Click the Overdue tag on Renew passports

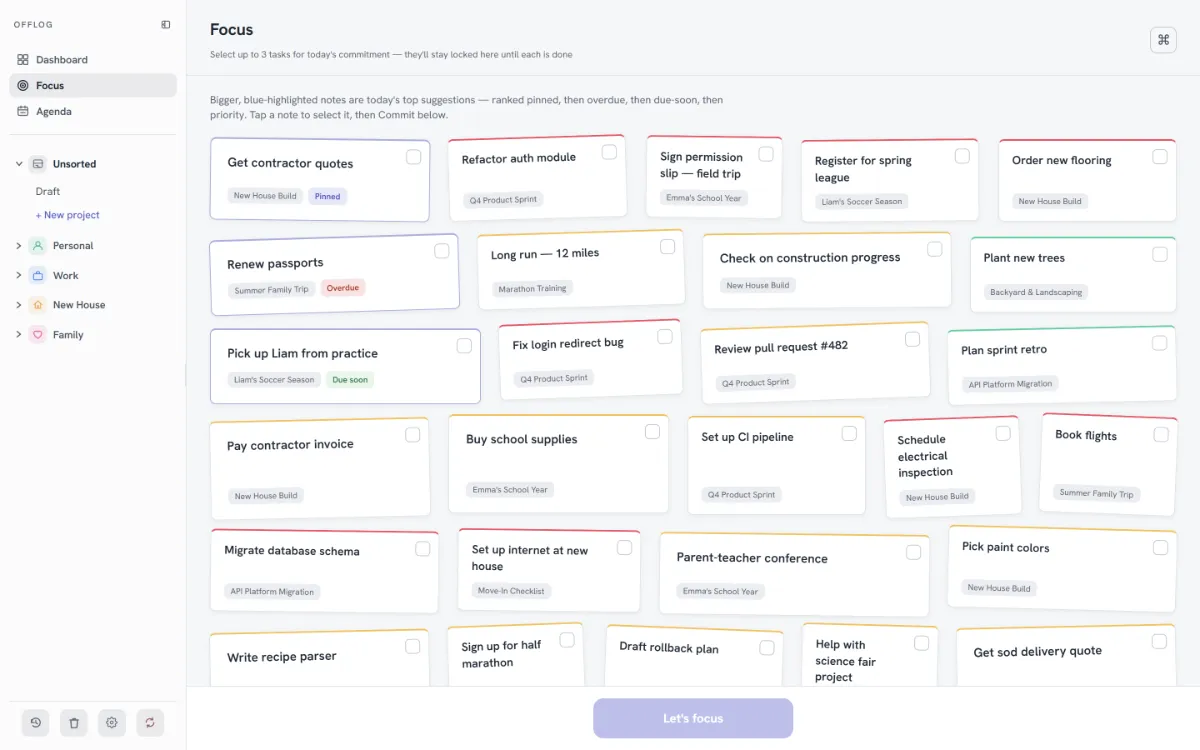pyautogui.click(x=343, y=288)
